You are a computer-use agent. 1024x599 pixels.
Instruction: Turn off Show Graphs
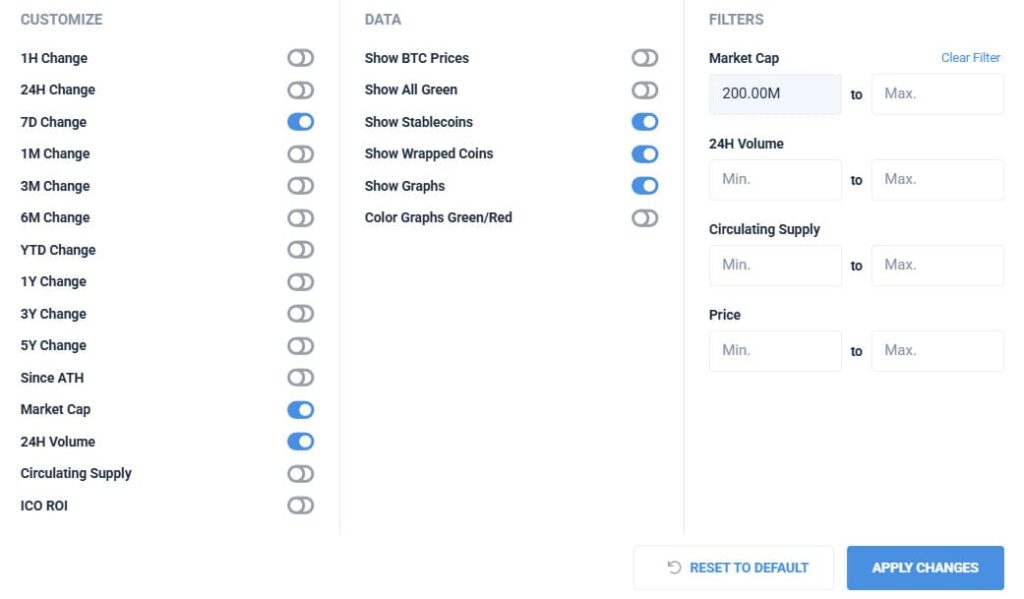click(x=645, y=186)
